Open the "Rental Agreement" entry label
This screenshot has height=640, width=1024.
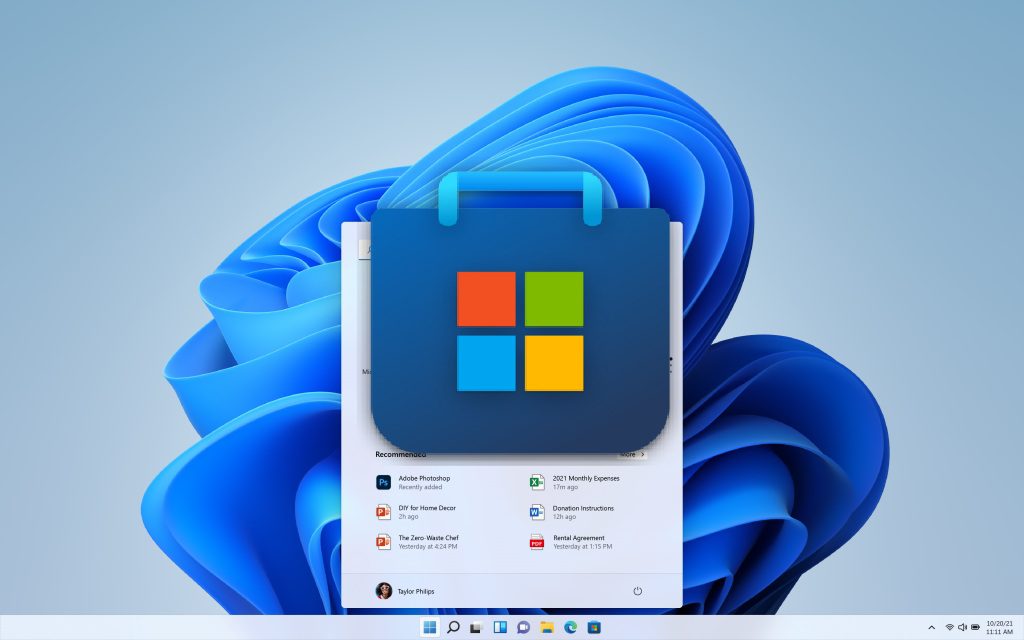[x=579, y=538]
